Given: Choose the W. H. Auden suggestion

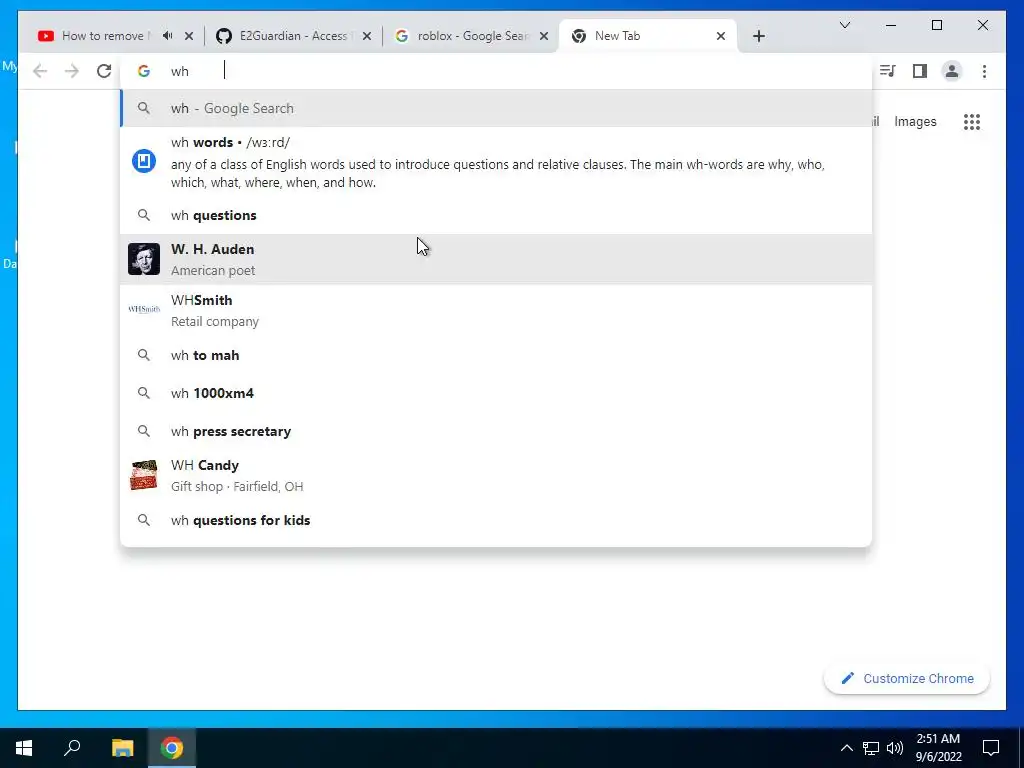Looking at the screenshot, I should (x=496, y=259).
